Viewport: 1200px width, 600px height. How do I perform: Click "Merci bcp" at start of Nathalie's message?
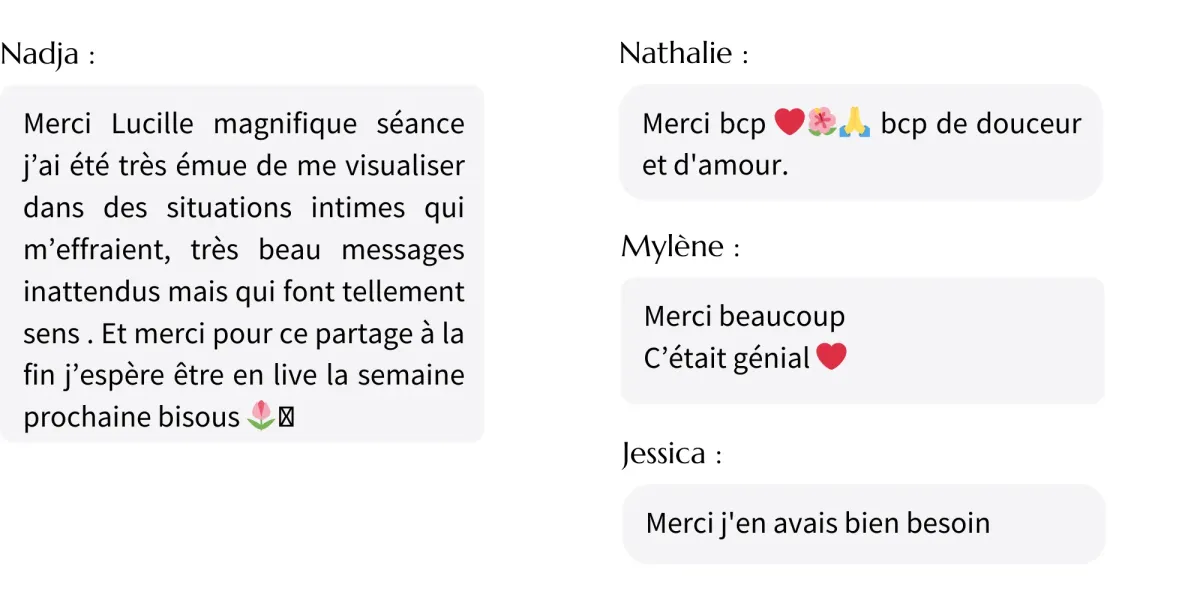[x=703, y=124]
